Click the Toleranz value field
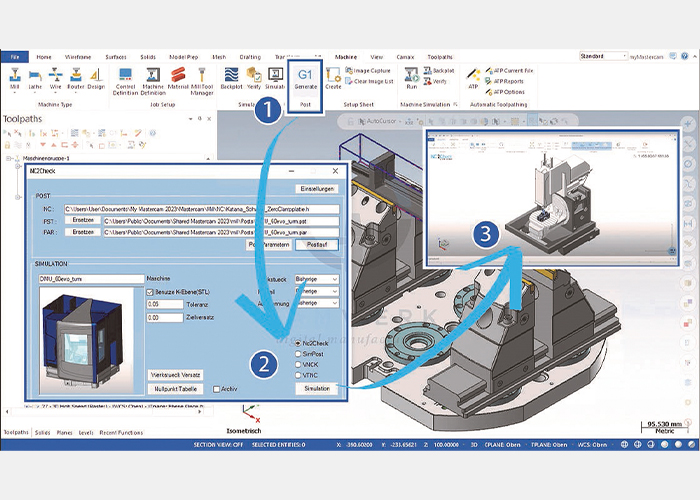Image resolution: width=700 pixels, height=500 pixels. (x=165, y=304)
